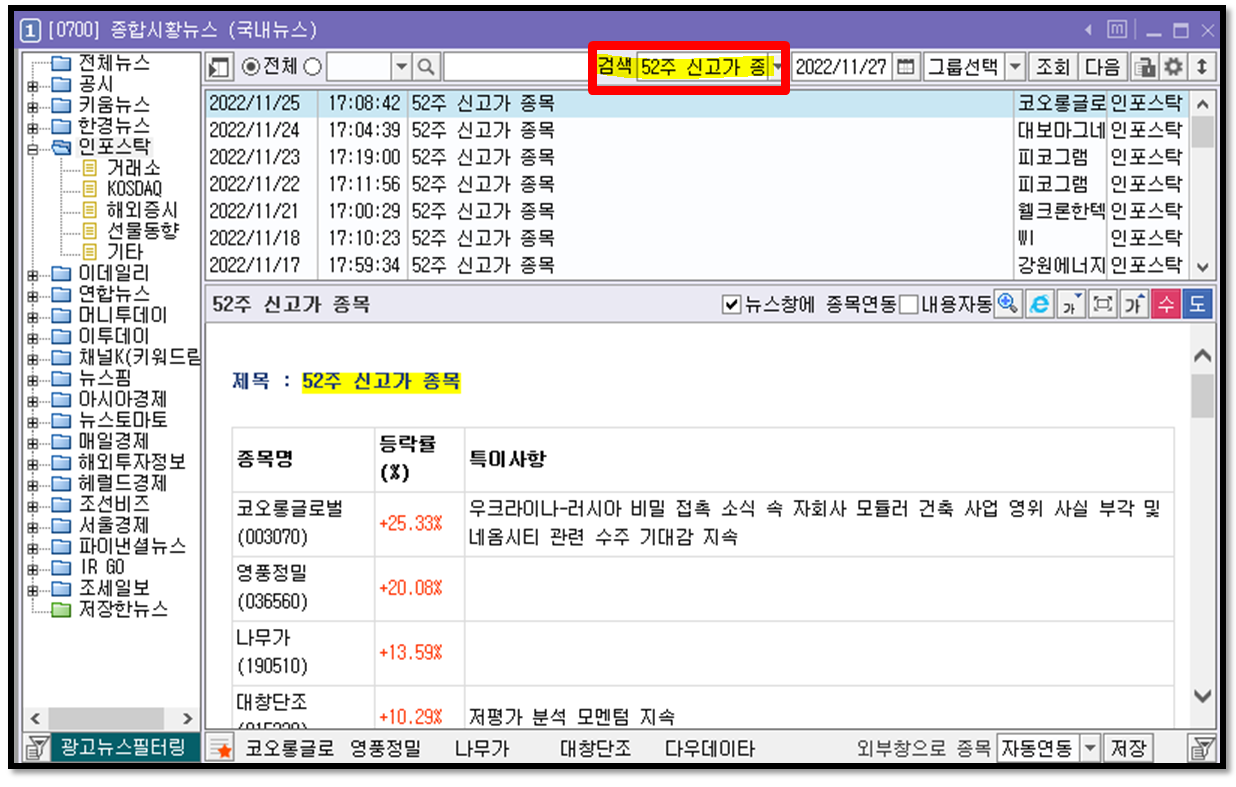
Task: Toggle the left tree panel icon
Action: 219,67
